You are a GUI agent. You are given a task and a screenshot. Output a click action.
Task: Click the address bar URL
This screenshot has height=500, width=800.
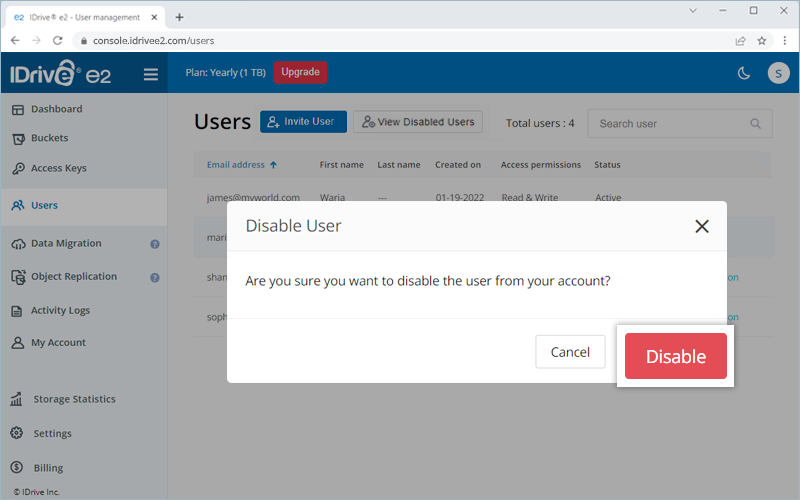click(x=153, y=40)
